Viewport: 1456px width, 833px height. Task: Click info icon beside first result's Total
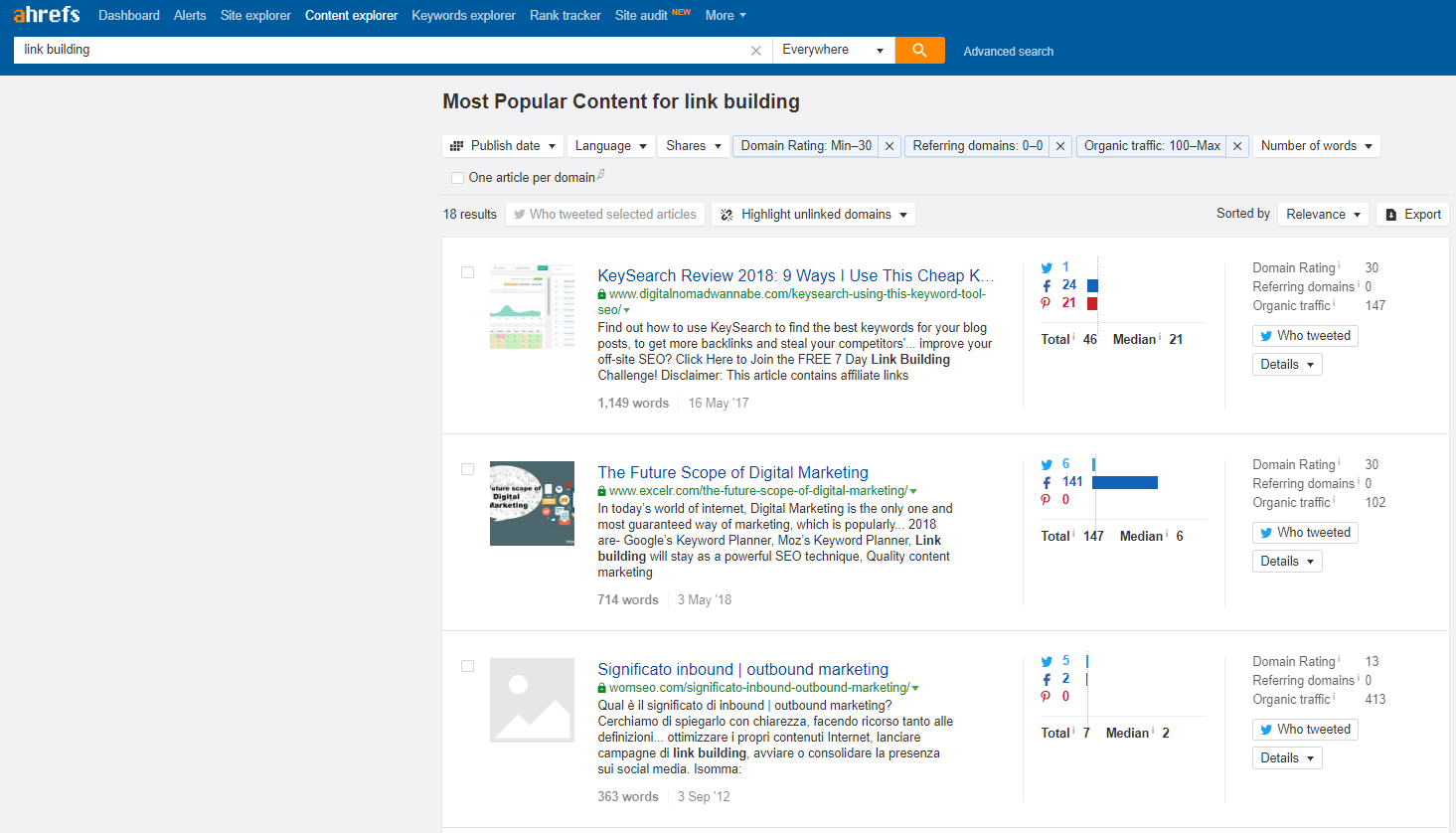[1073, 336]
